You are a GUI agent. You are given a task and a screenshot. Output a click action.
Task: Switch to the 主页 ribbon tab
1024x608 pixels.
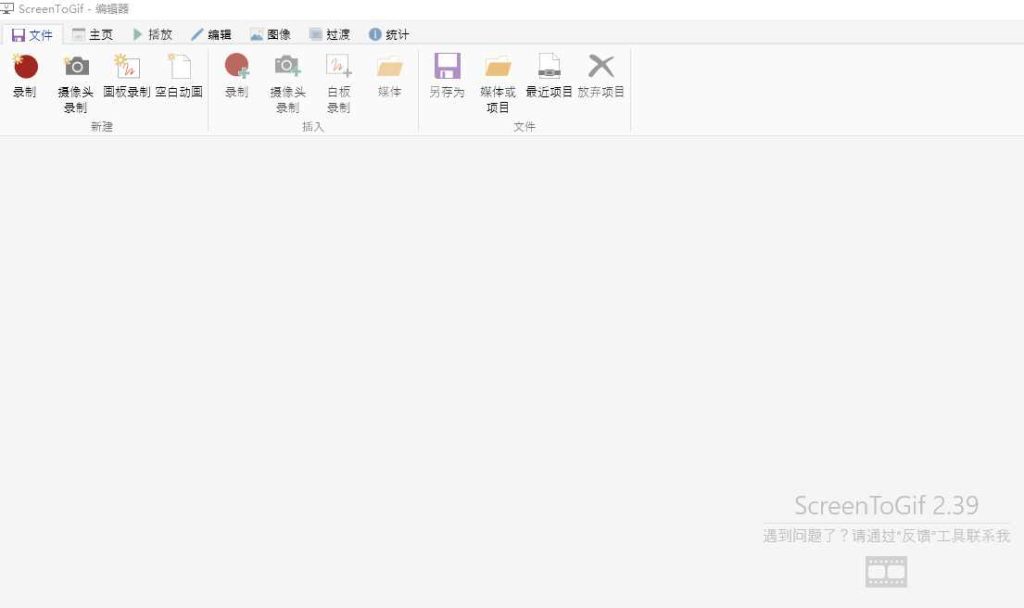pyautogui.click(x=94, y=33)
